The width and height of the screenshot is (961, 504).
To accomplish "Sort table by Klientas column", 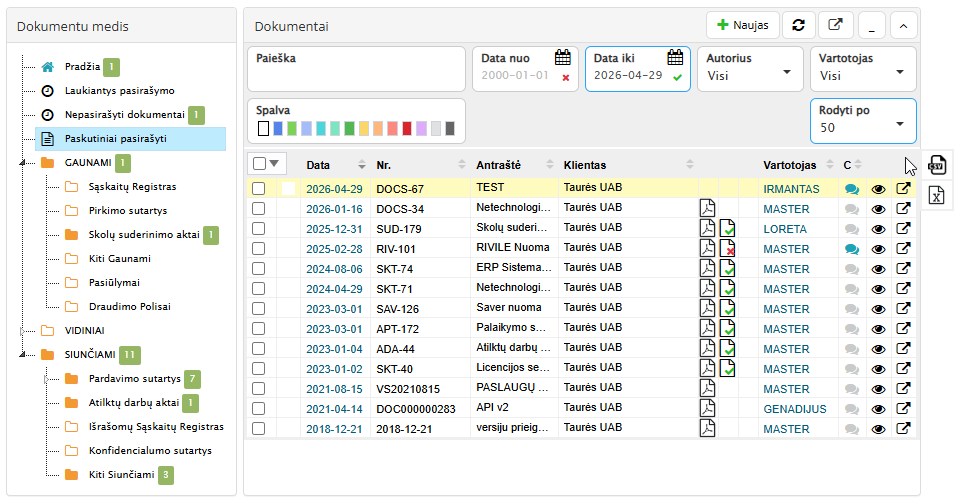I will (x=689, y=164).
